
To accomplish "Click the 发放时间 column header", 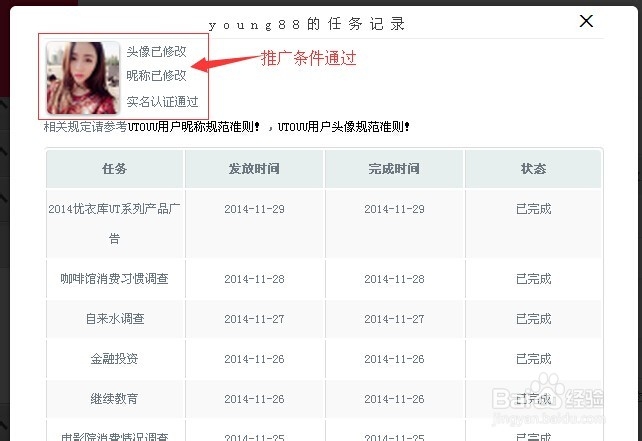I will click(x=254, y=169).
